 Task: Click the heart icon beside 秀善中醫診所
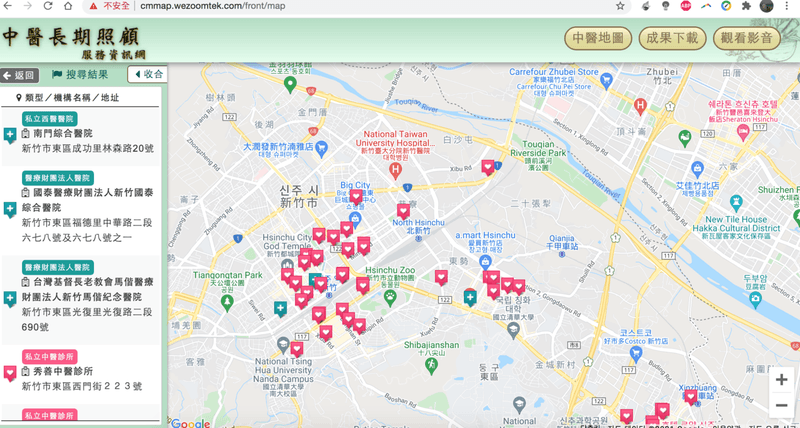10,373
